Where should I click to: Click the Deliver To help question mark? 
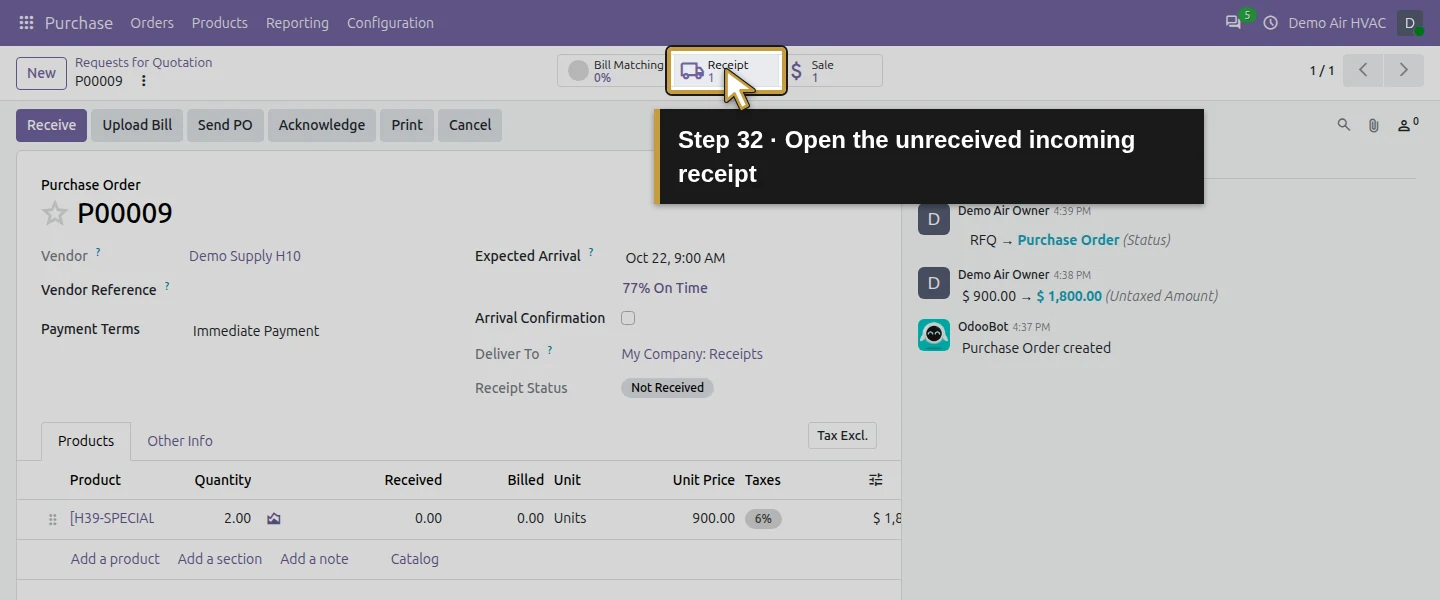550,350
